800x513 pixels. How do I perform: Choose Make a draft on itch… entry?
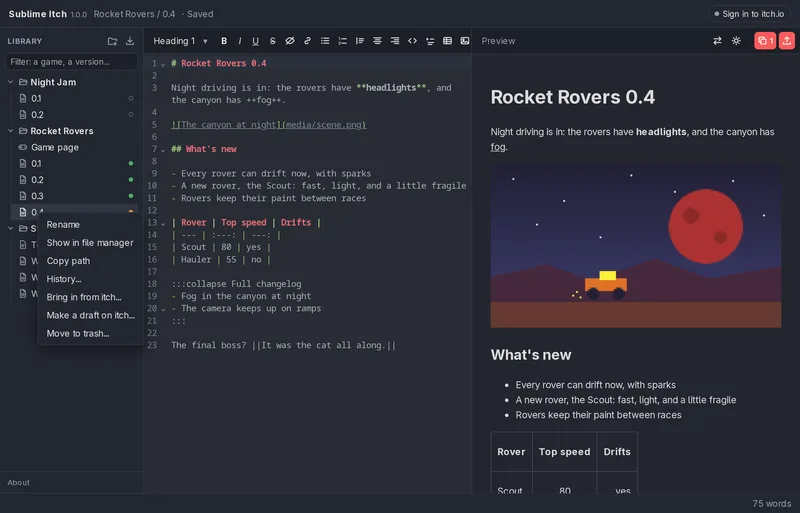[x=90, y=315]
